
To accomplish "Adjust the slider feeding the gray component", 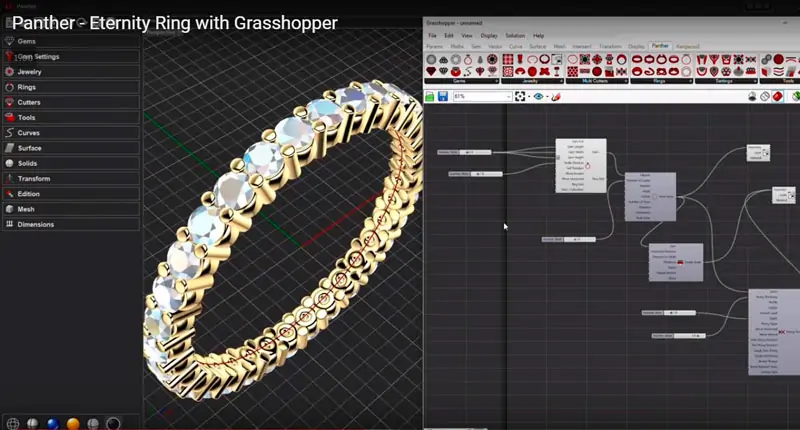I will coord(568,239).
